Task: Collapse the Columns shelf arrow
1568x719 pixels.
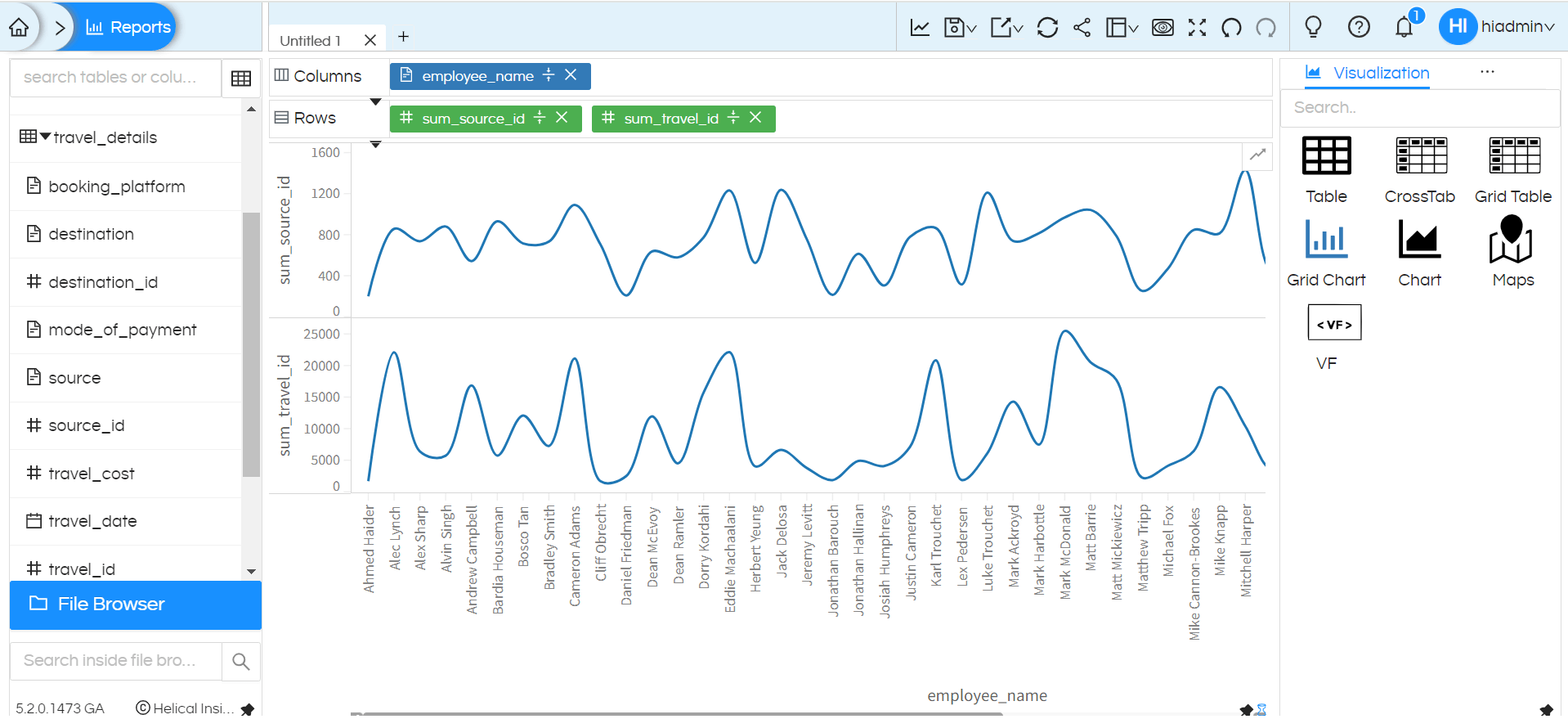Action: coord(376,102)
